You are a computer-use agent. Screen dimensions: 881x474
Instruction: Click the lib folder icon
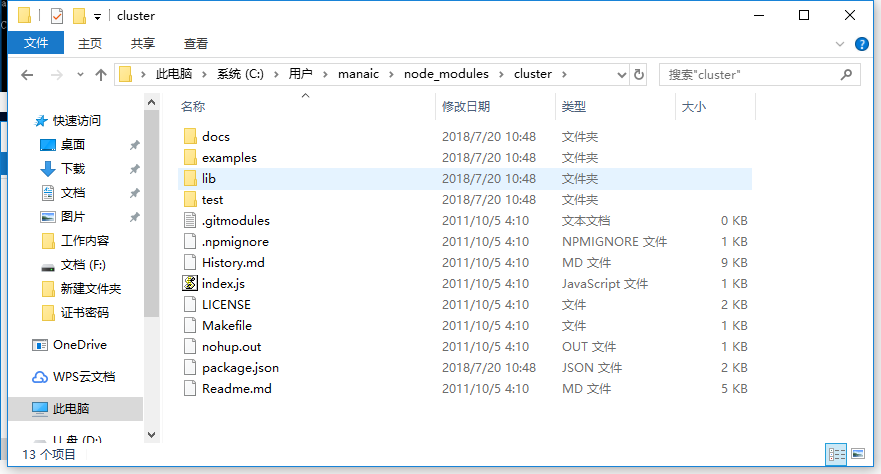pyautogui.click(x=190, y=179)
